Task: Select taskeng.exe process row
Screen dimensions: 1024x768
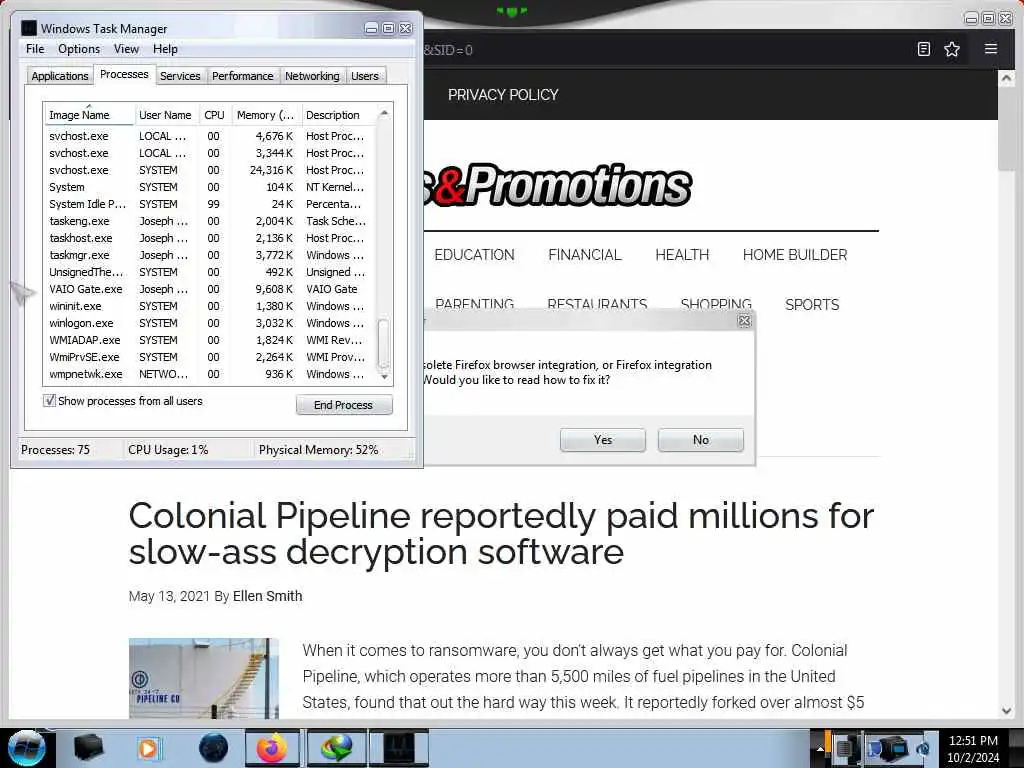Action: pos(209,221)
